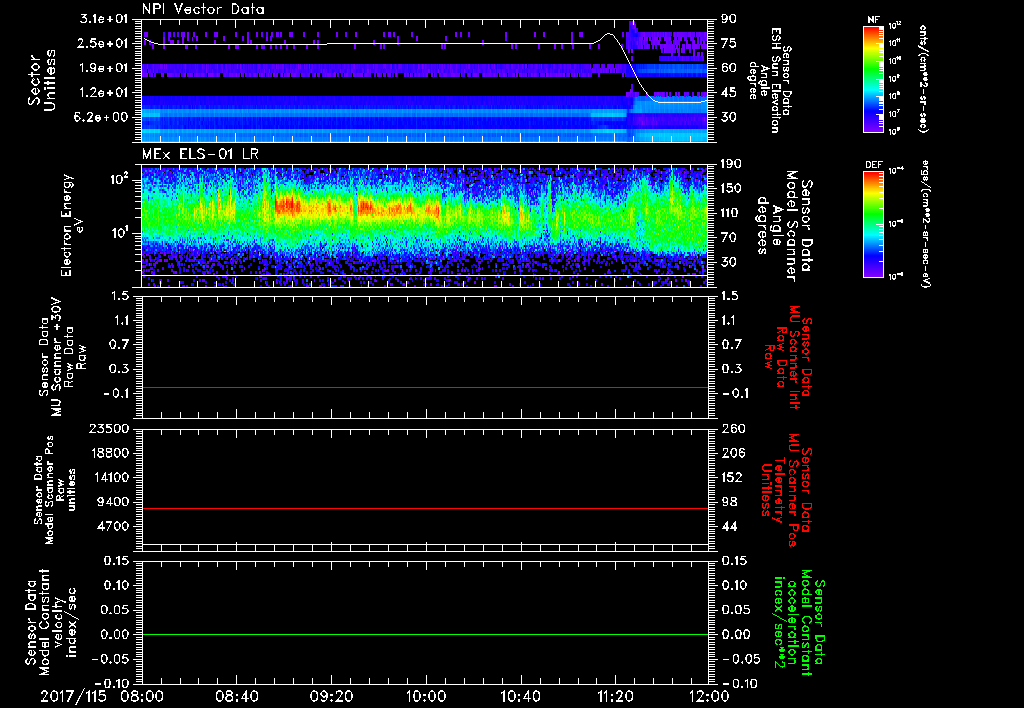The width and height of the screenshot is (1024, 708).
Task: Click the ESH Sun Elevation Angle label
Action: [773, 79]
